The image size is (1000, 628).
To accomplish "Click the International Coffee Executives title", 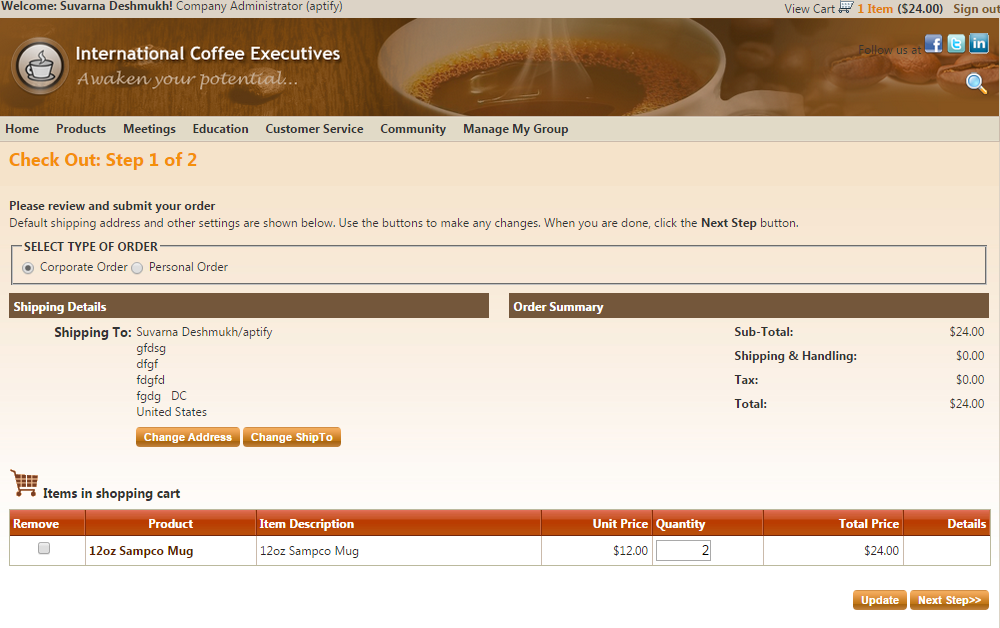I will [208, 54].
